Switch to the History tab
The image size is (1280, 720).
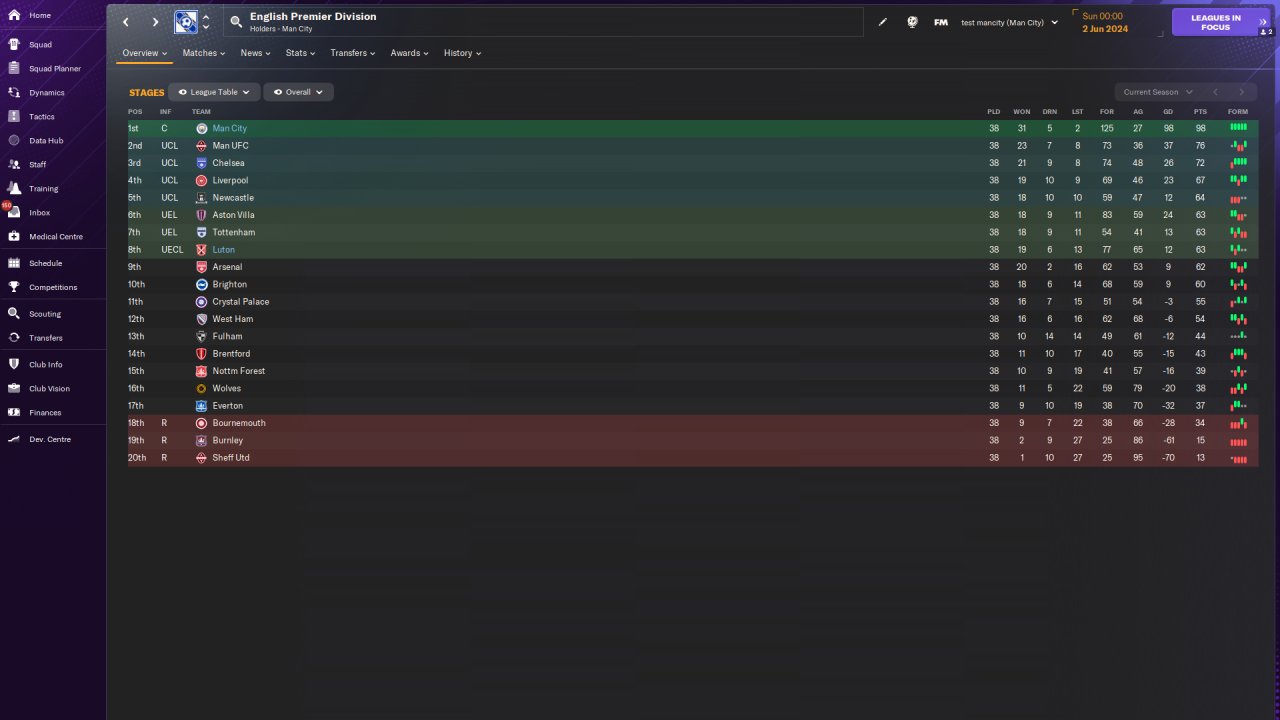click(x=462, y=53)
